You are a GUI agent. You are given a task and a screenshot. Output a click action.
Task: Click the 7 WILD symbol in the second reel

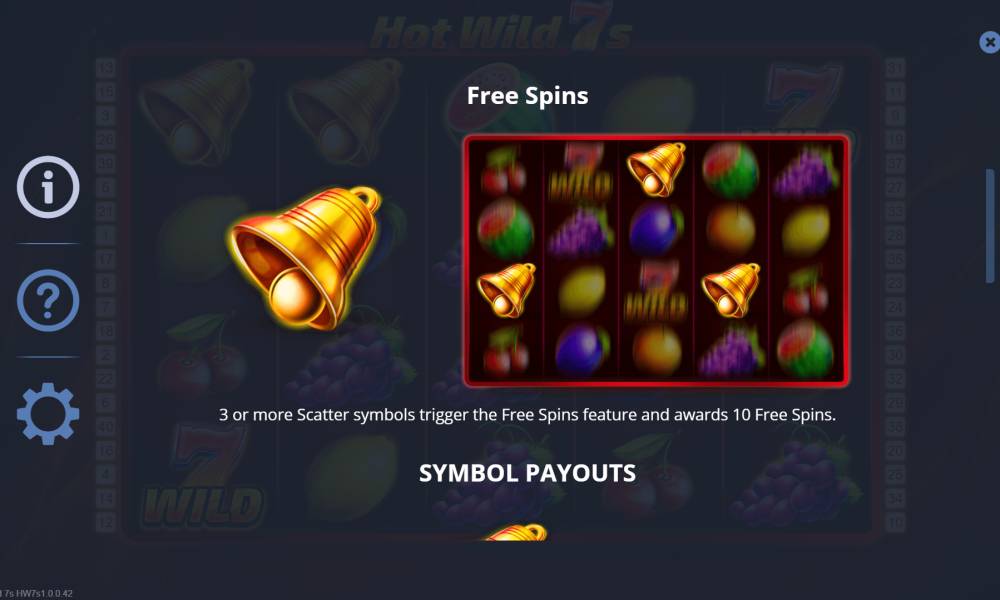pyautogui.click(x=580, y=171)
